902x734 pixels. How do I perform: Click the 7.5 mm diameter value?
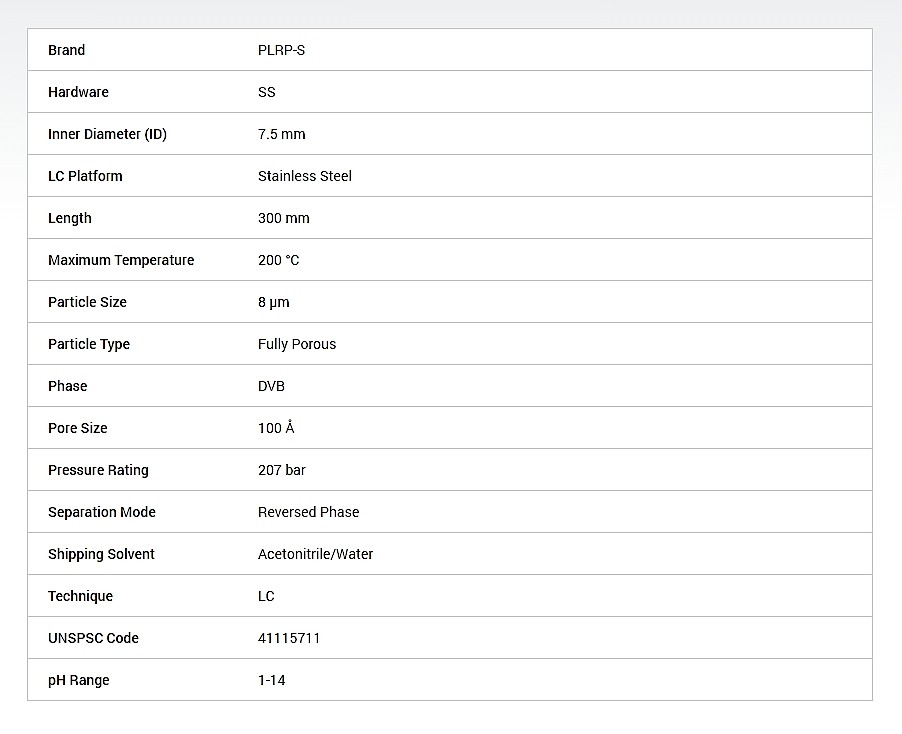pos(281,134)
